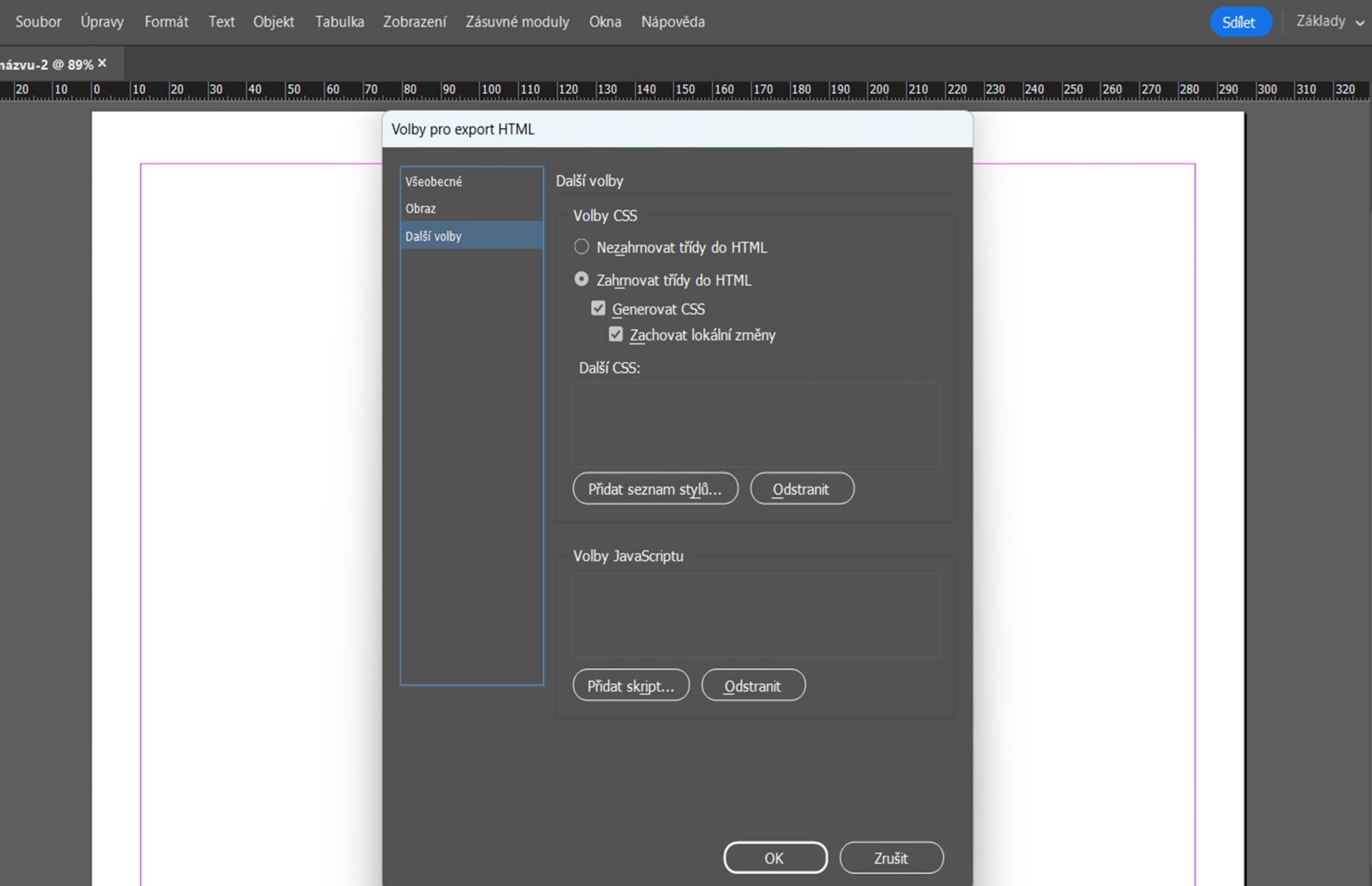Open the Tabulka menu
Screen dimensions: 1372x886
pyautogui.click(x=339, y=22)
